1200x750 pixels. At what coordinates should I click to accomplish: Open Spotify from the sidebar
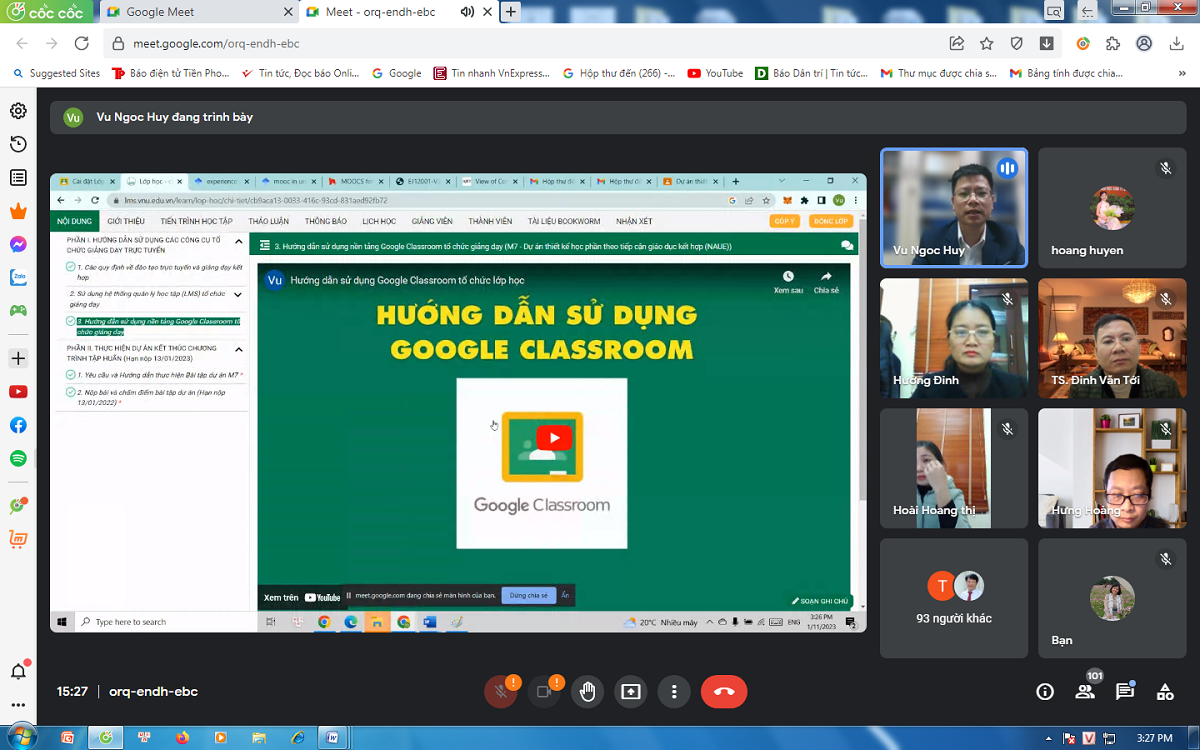click(x=18, y=458)
